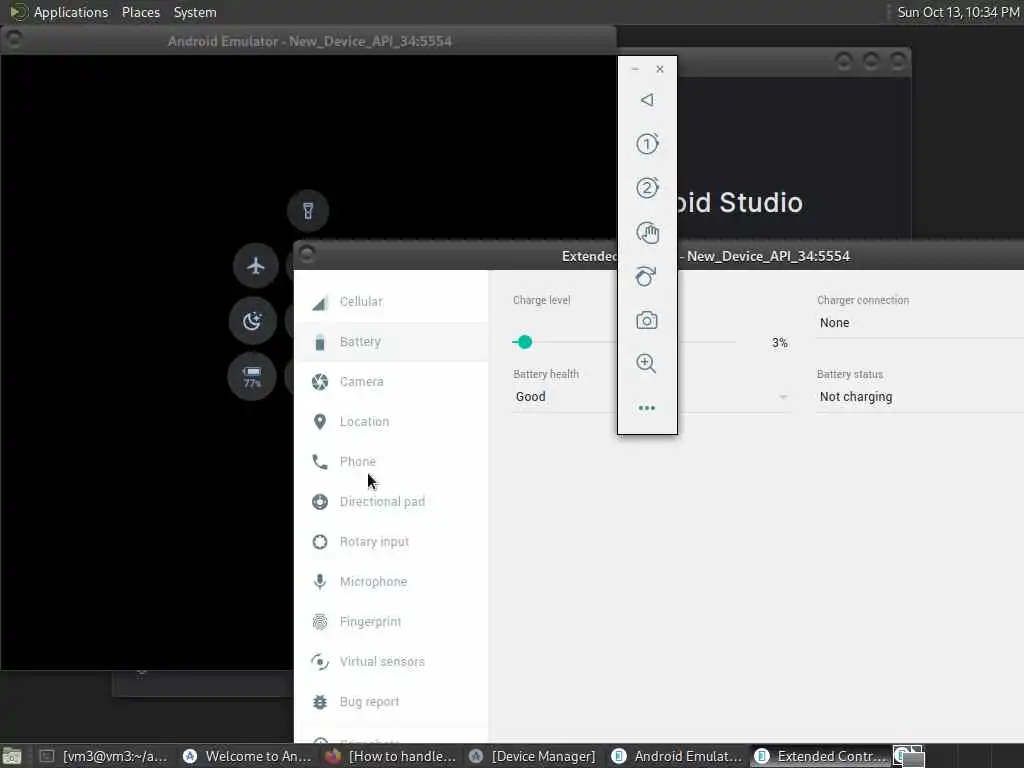This screenshot has height=768, width=1024.
Task: Open the Rotary input section
Action: [391, 541]
